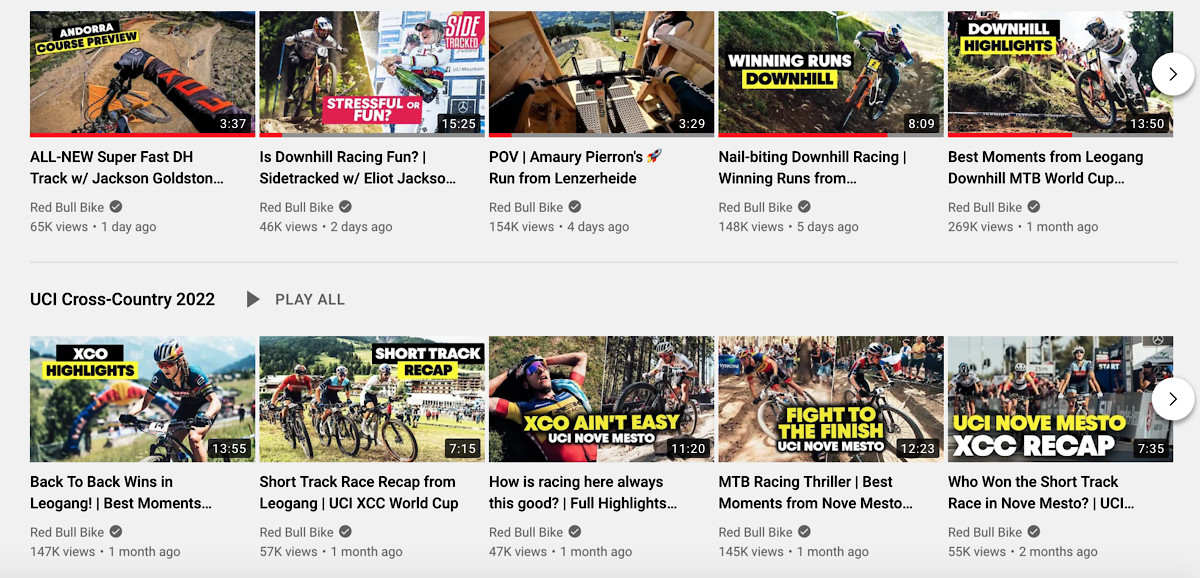Click verified badge under ALL-NEW Super Fast DH
1200x578 pixels.
click(116, 207)
